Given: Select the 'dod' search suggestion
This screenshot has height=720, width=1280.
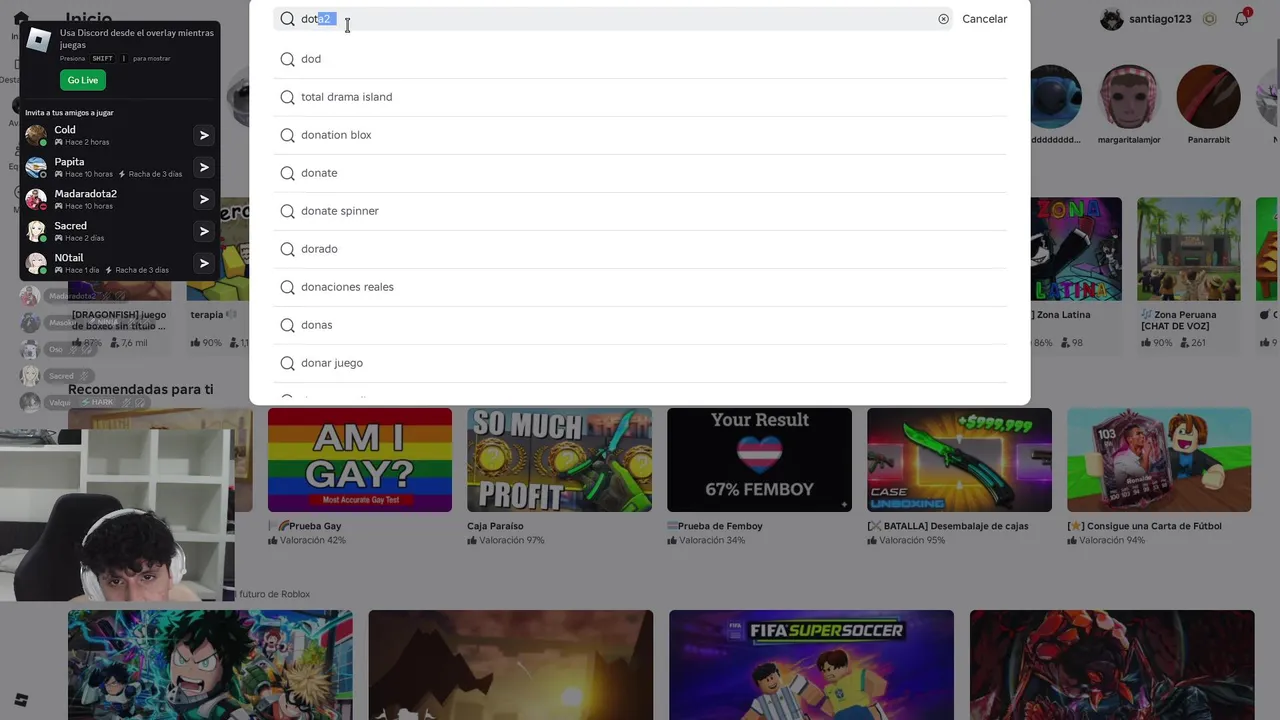Looking at the screenshot, I should 640,59.
